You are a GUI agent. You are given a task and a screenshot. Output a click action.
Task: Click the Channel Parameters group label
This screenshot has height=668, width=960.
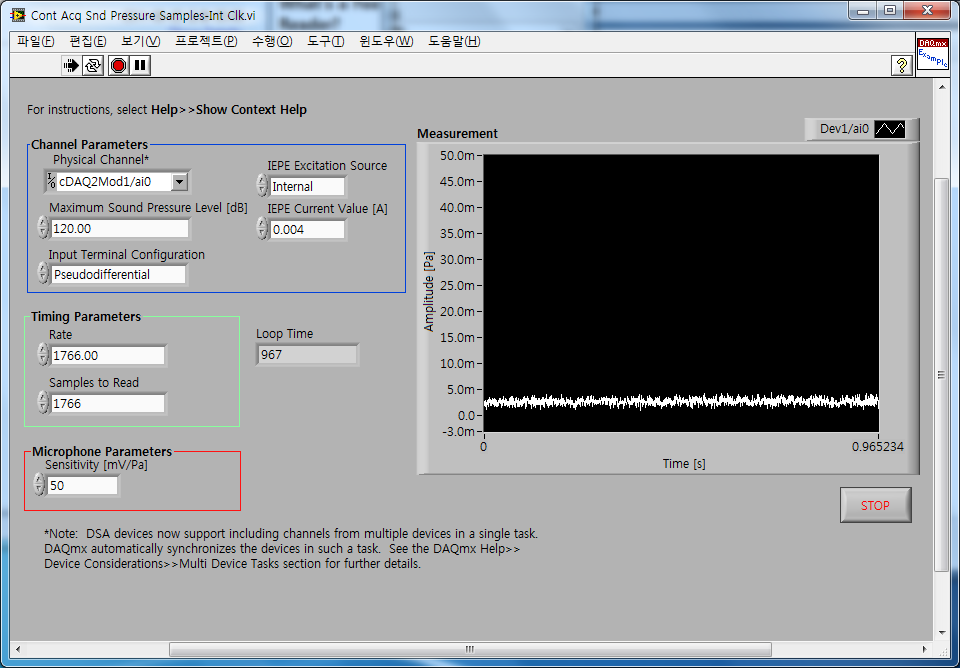[x=89, y=144]
